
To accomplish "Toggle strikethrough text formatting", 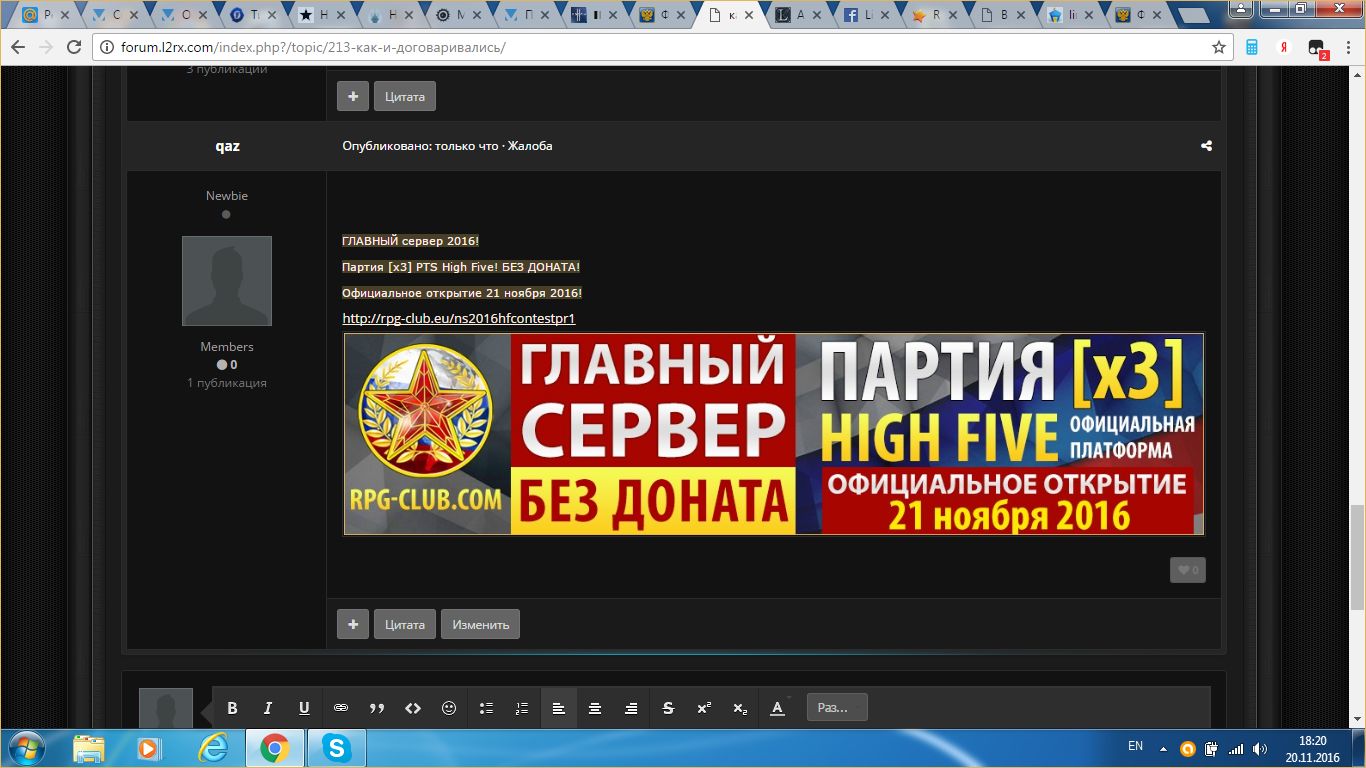I will 668,708.
